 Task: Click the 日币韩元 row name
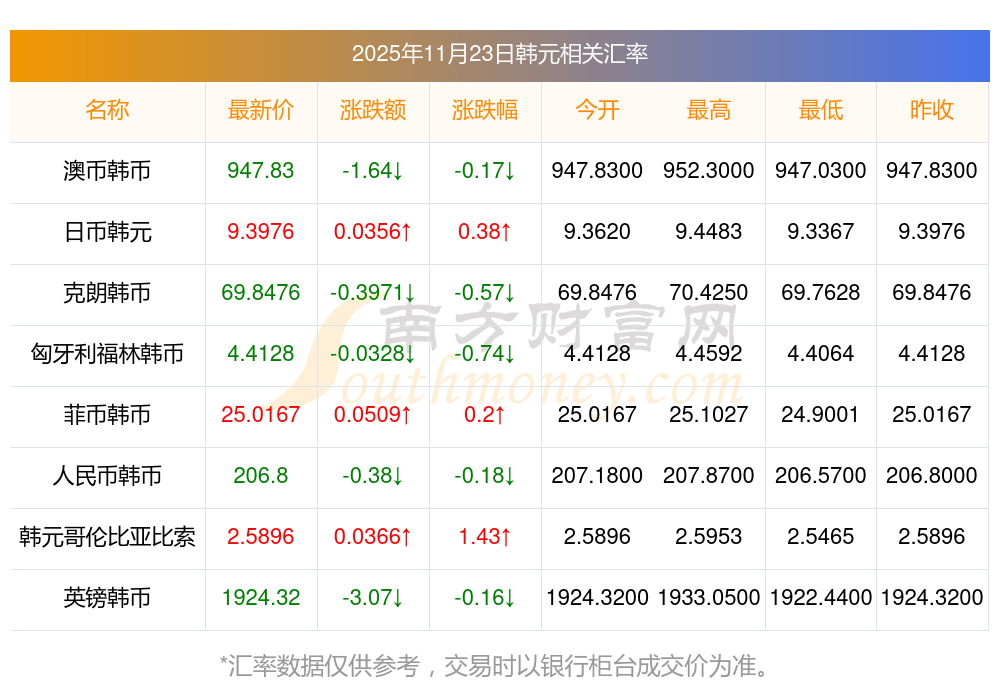(107, 231)
